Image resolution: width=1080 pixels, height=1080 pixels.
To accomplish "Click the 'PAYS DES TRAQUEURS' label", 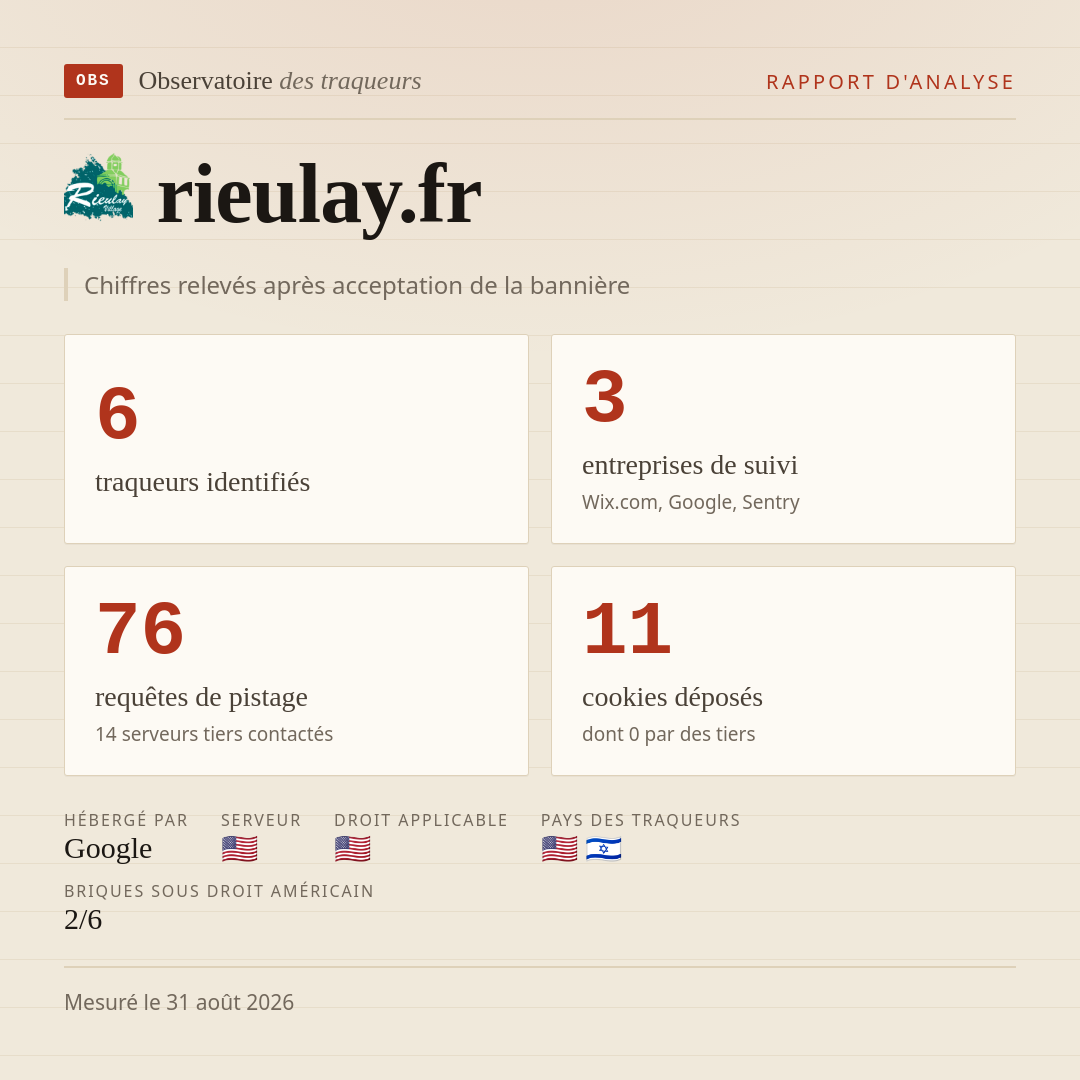I will tap(641, 820).
